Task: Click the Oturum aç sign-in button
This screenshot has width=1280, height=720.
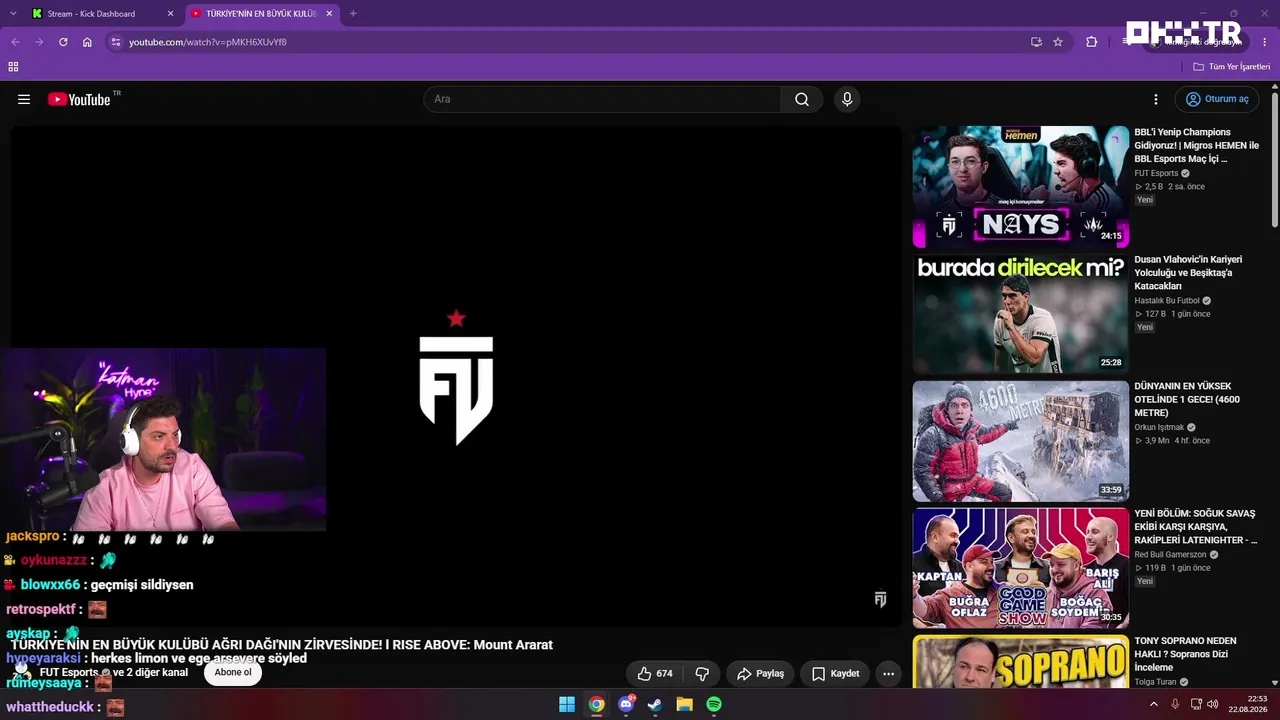Action: pyautogui.click(x=1217, y=99)
